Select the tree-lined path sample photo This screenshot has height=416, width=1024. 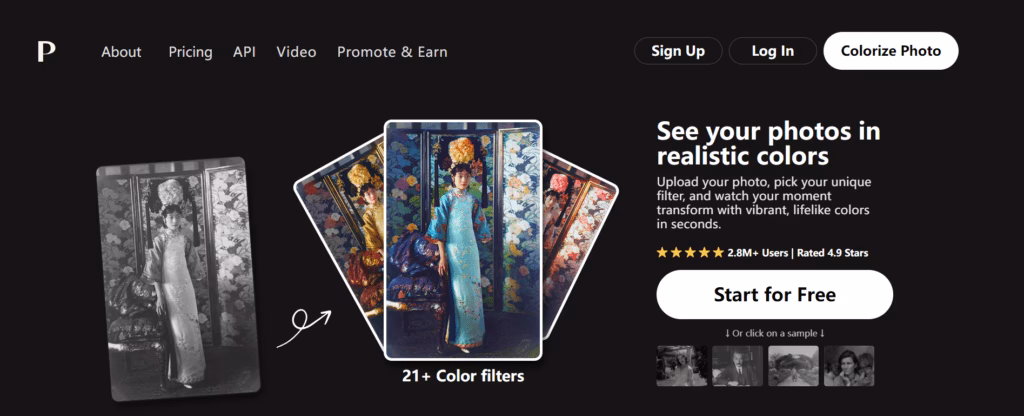[x=793, y=366]
